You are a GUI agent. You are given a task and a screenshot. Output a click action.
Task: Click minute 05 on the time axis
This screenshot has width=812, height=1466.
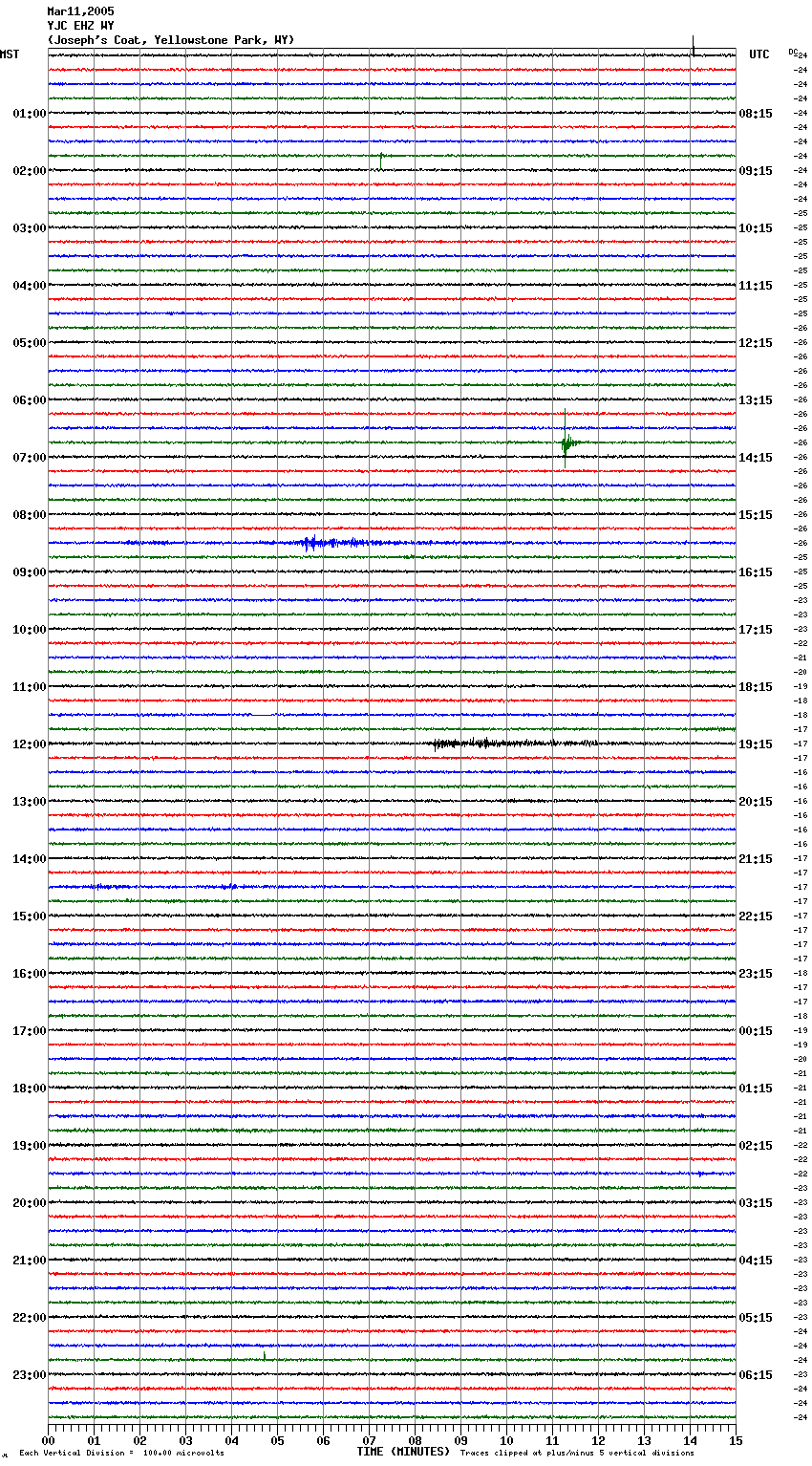277,1441
